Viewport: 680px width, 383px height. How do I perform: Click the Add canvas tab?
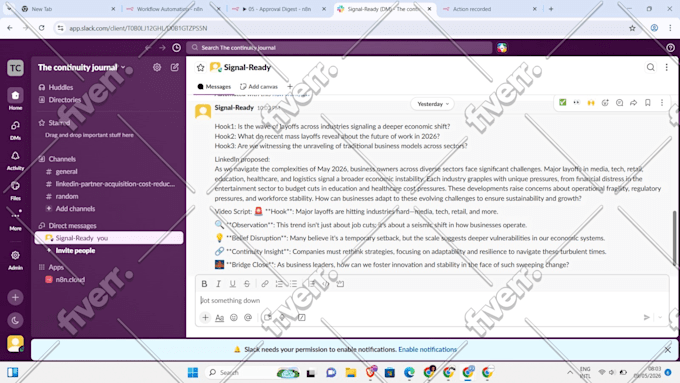[259, 87]
